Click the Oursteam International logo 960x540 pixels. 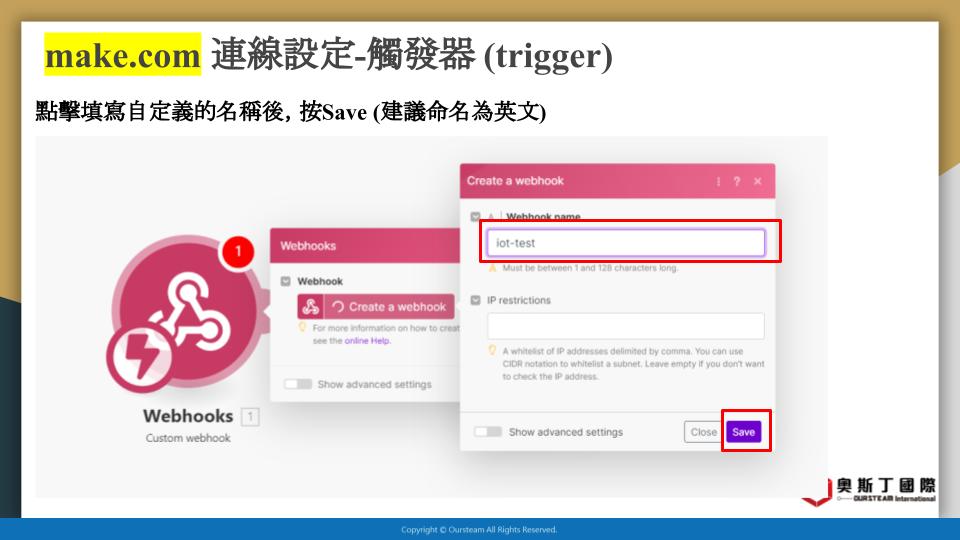(x=869, y=492)
